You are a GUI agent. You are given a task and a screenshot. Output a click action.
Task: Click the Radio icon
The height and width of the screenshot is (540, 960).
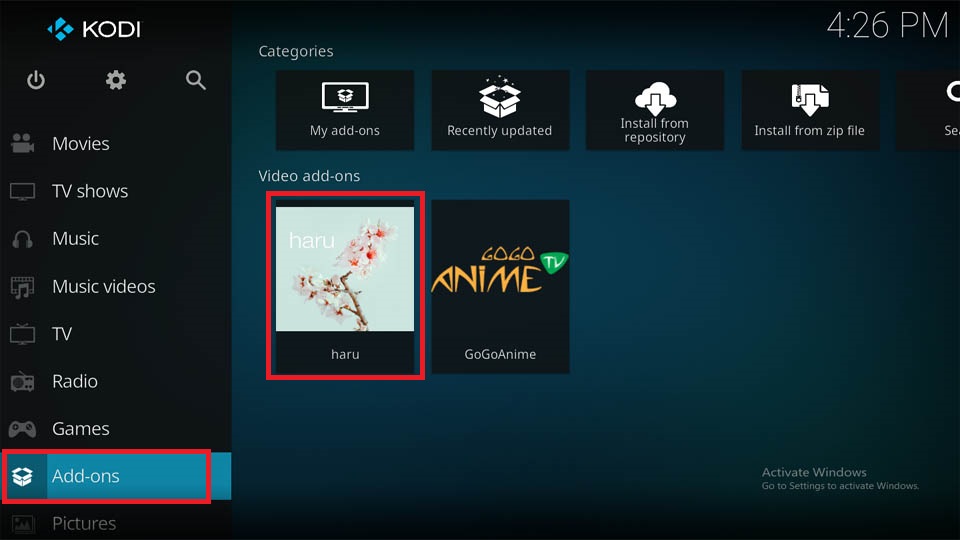23,381
